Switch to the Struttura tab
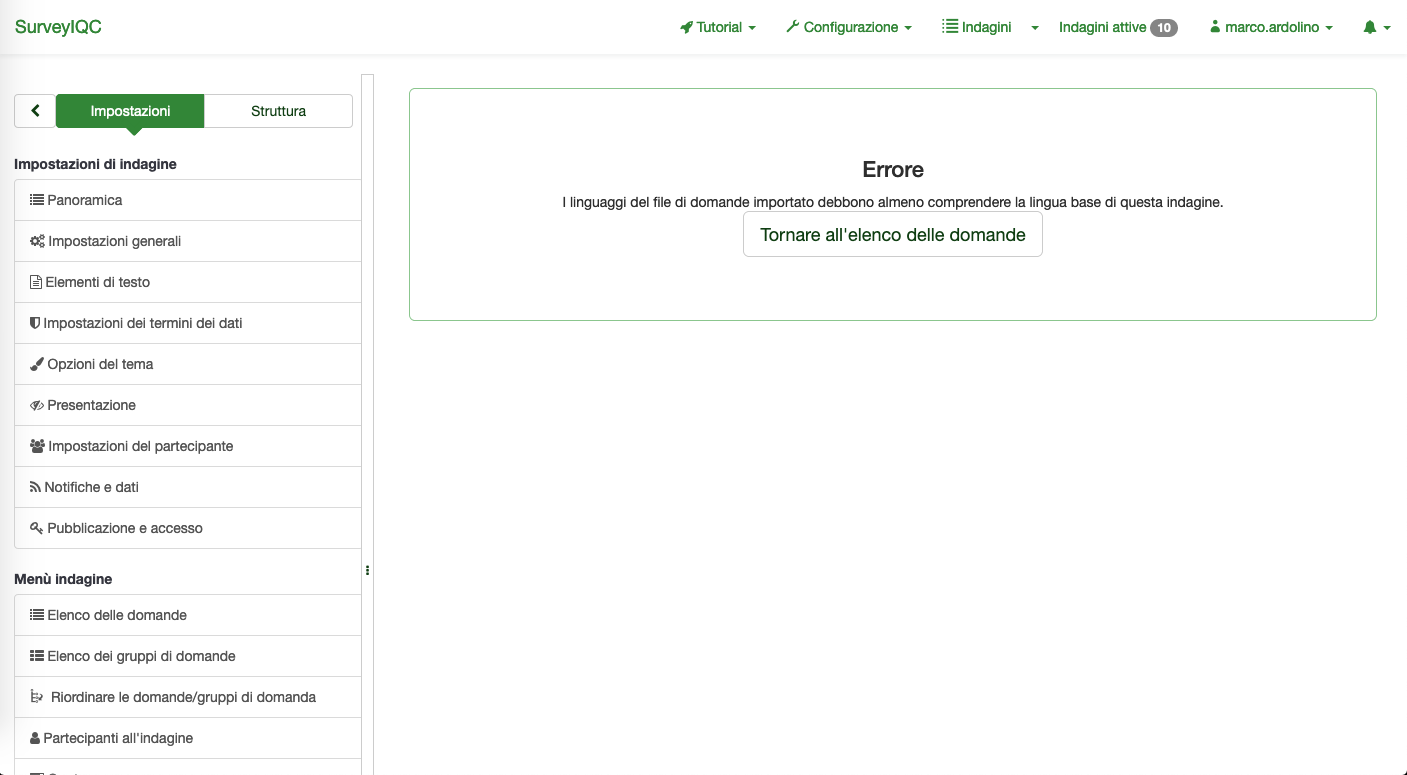The width and height of the screenshot is (1407, 775). pyautogui.click(x=278, y=111)
